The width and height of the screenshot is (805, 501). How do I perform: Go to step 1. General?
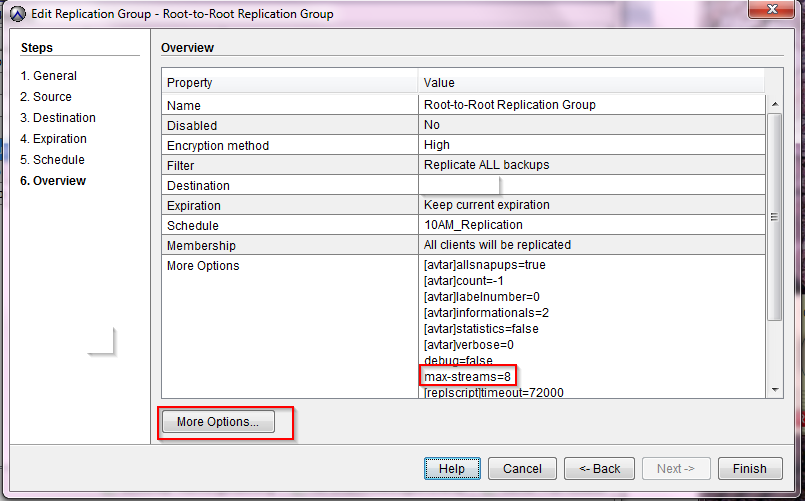pyautogui.click(x=48, y=75)
